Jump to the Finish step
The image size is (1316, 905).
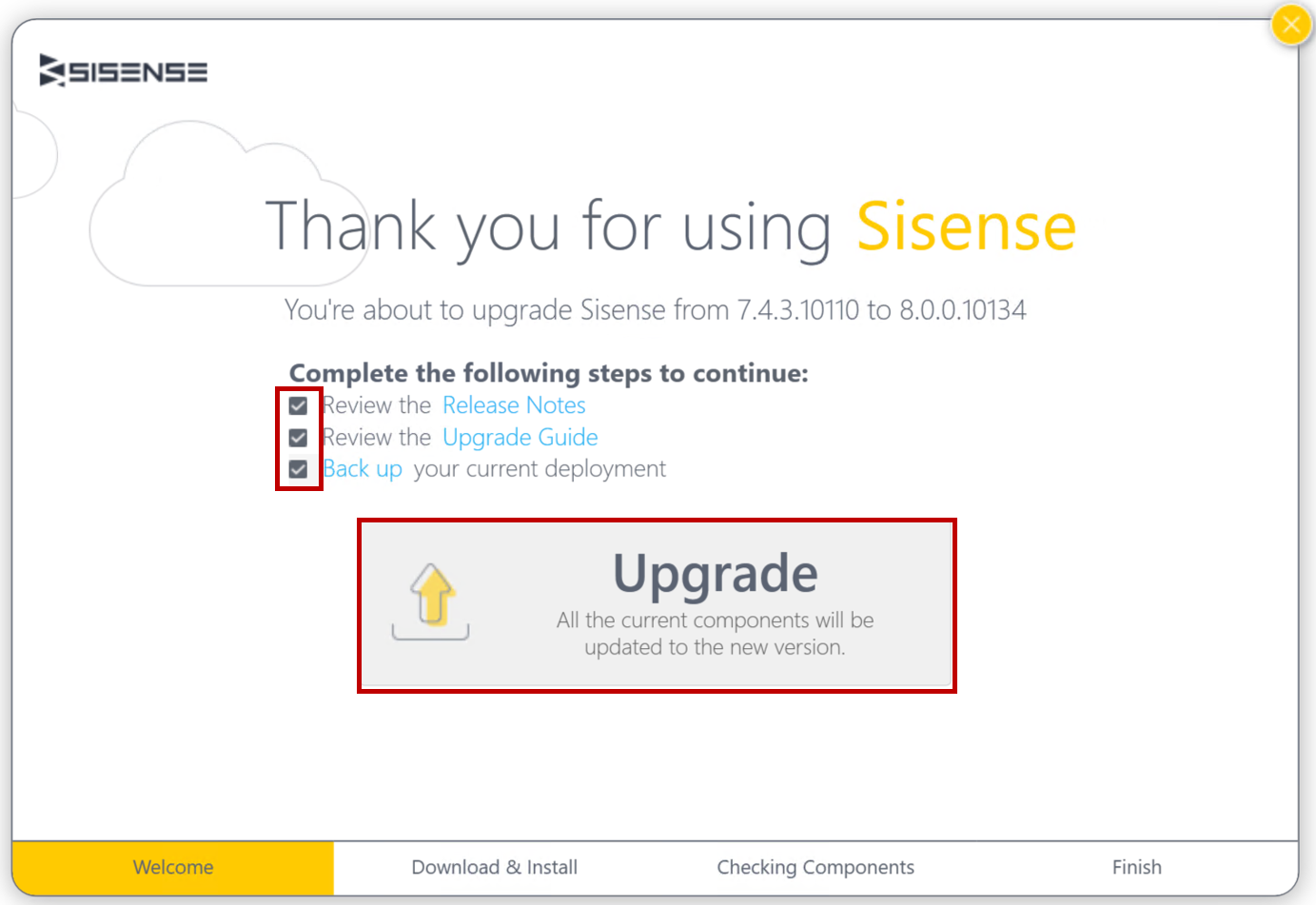[1137, 867]
